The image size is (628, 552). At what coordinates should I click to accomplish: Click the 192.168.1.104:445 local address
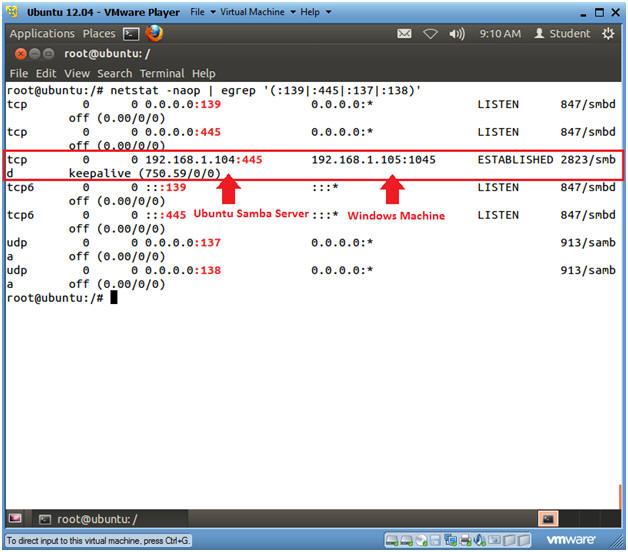203,160
